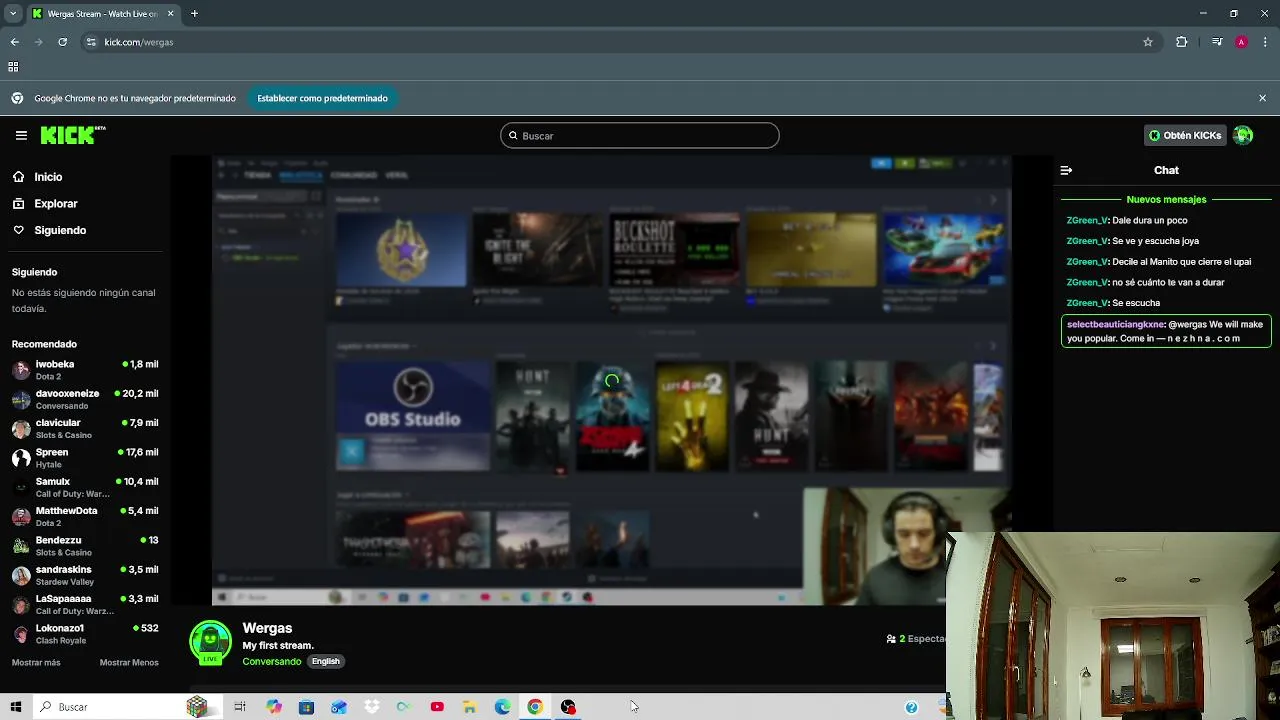Open the red YouTube-style taskbar app
The width and height of the screenshot is (1280, 720).
tap(437, 707)
